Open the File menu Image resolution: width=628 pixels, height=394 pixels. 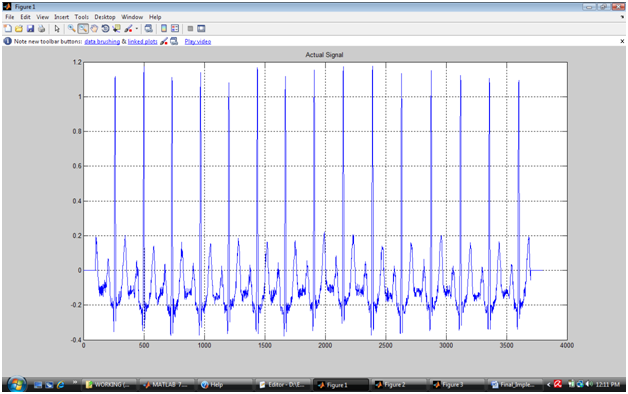click(x=10, y=17)
